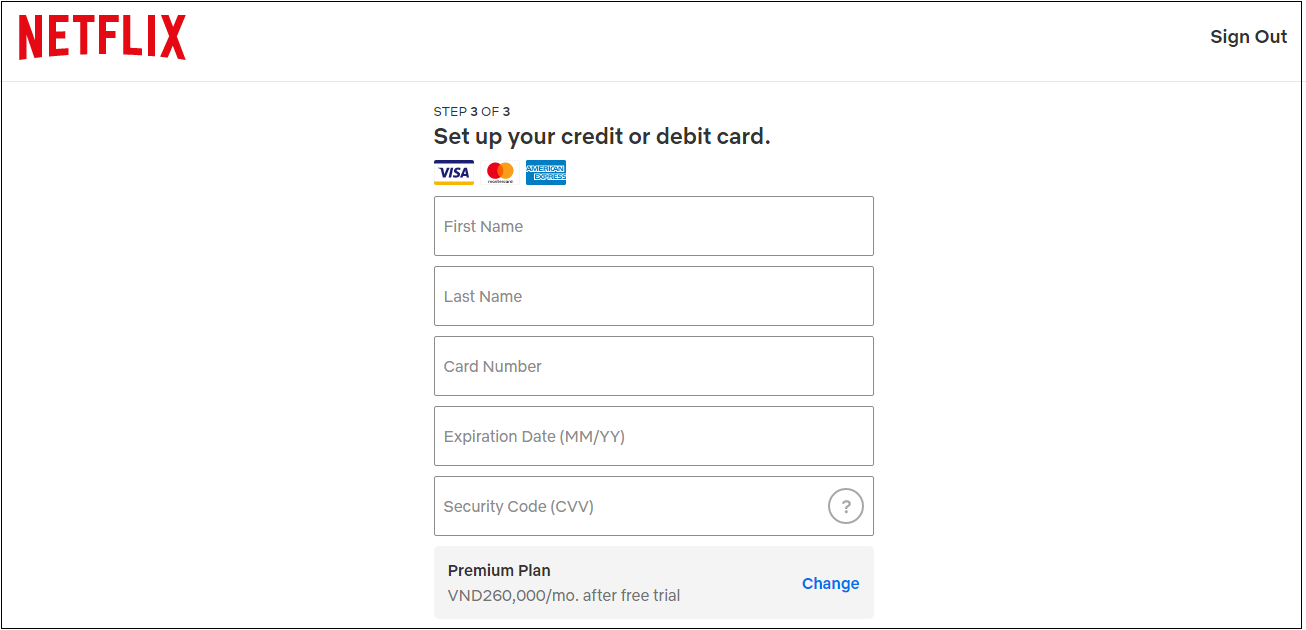Click the bold Premium Plan label
The width and height of the screenshot is (1306, 630).
tap(499, 571)
